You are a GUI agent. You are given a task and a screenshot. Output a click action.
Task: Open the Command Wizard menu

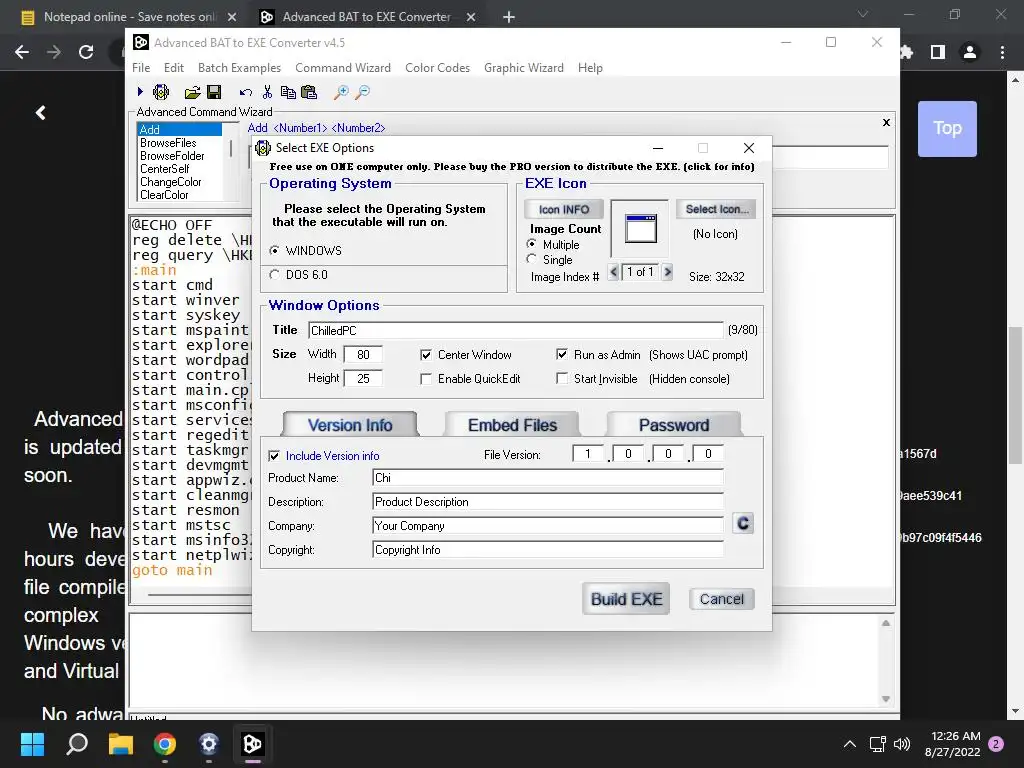pyautogui.click(x=343, y=68)
